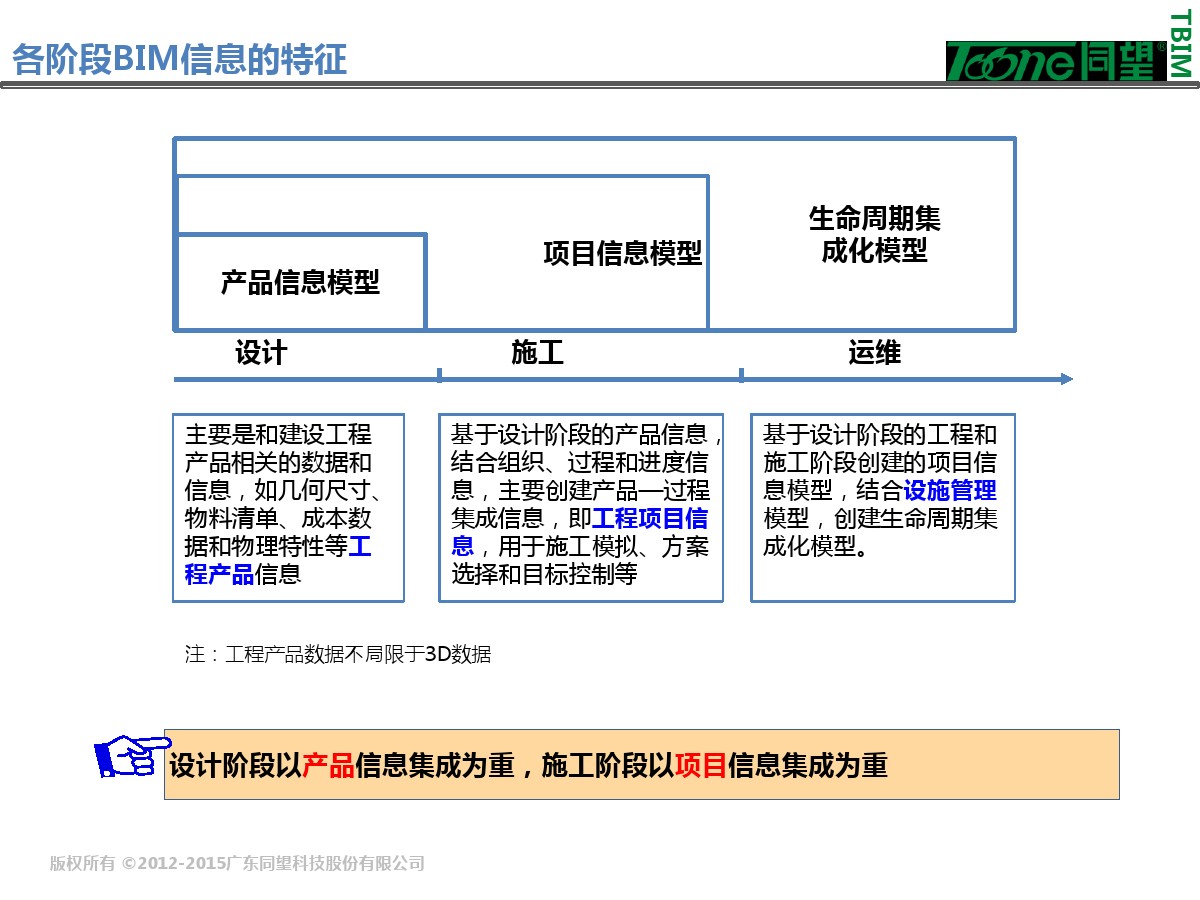Click the pointing hand icon
The width and height of the screenshot is (1200, 900).
click(131, 755)
